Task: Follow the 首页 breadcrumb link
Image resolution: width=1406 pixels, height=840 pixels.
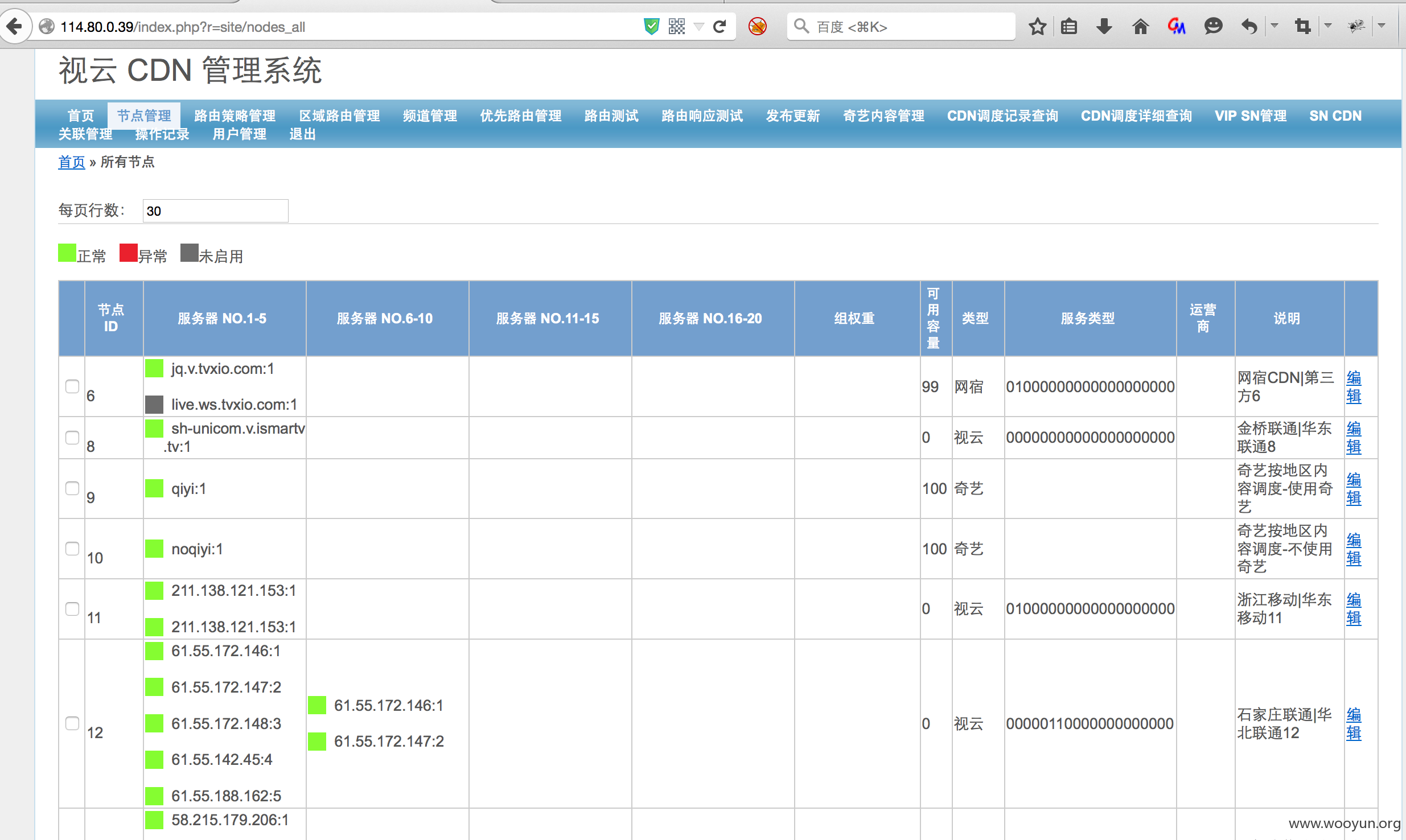Action: pyautogui.click(x=72, y=162)
